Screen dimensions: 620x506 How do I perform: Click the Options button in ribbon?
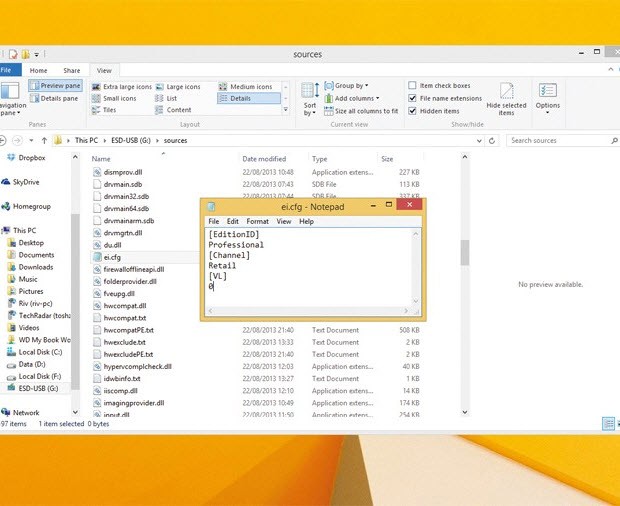(x=548, y=94)
